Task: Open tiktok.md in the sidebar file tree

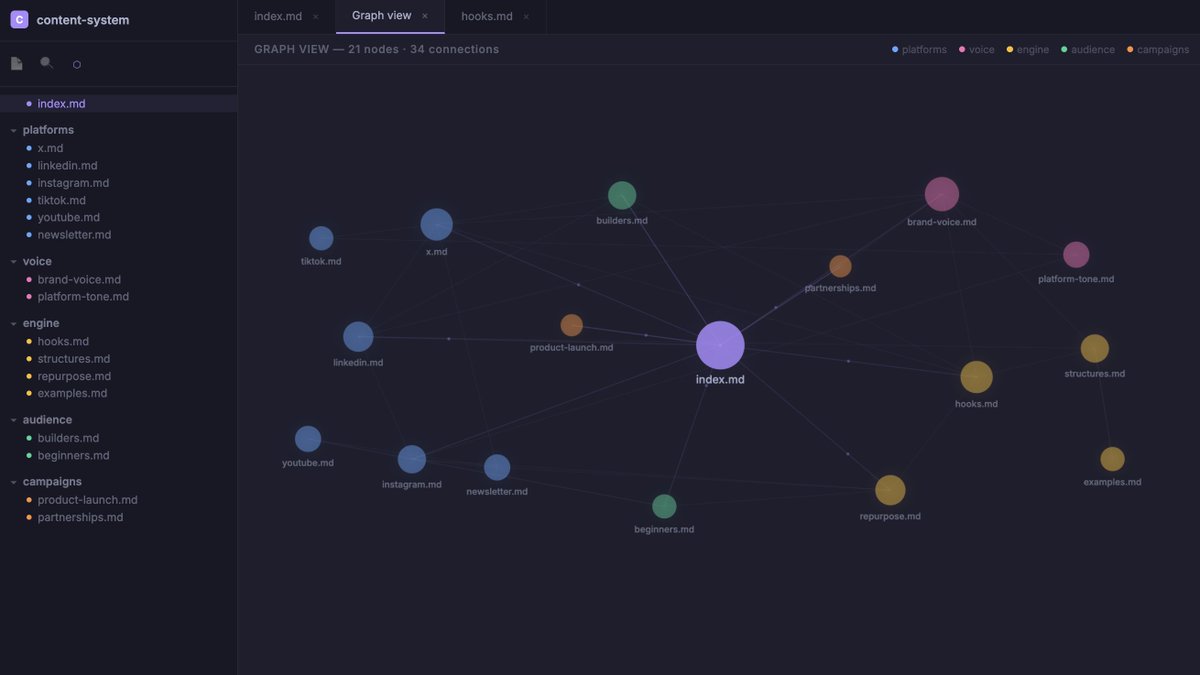Action: pyautogui.click(x=118, y=200)
